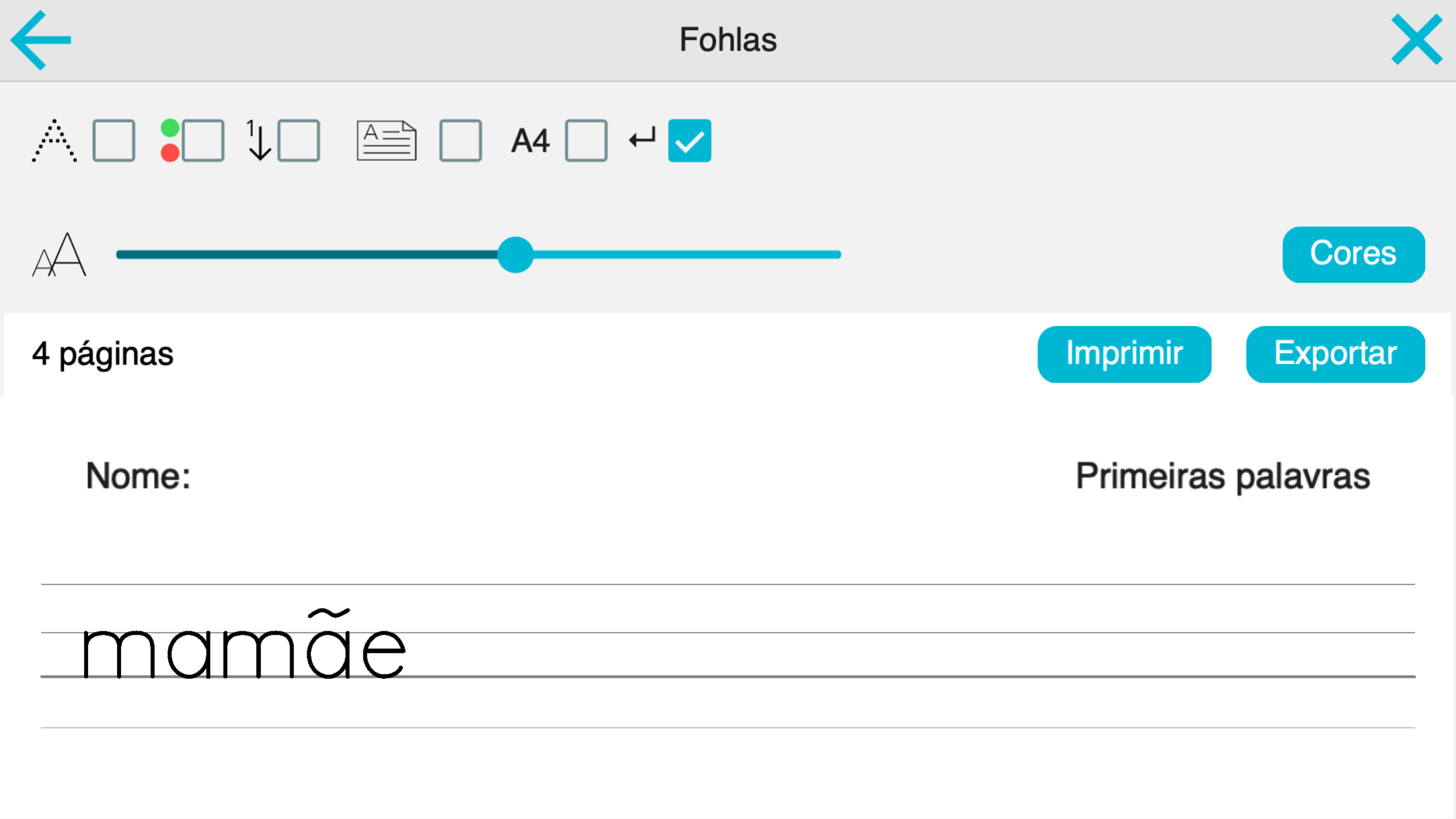Click the A4 paper size label

coord(530,140)
